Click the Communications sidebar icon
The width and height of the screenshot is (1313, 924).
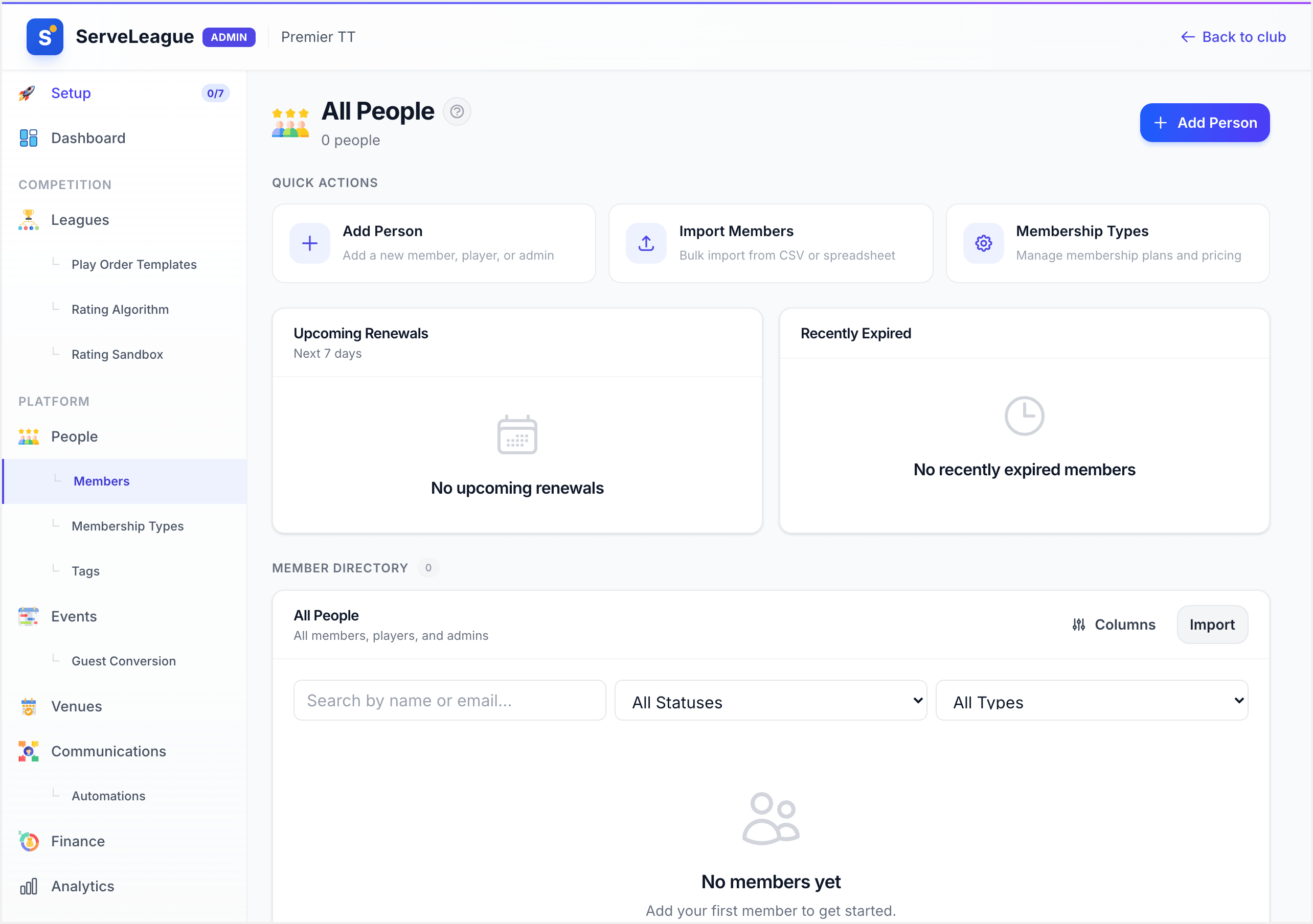coord(28,751)
